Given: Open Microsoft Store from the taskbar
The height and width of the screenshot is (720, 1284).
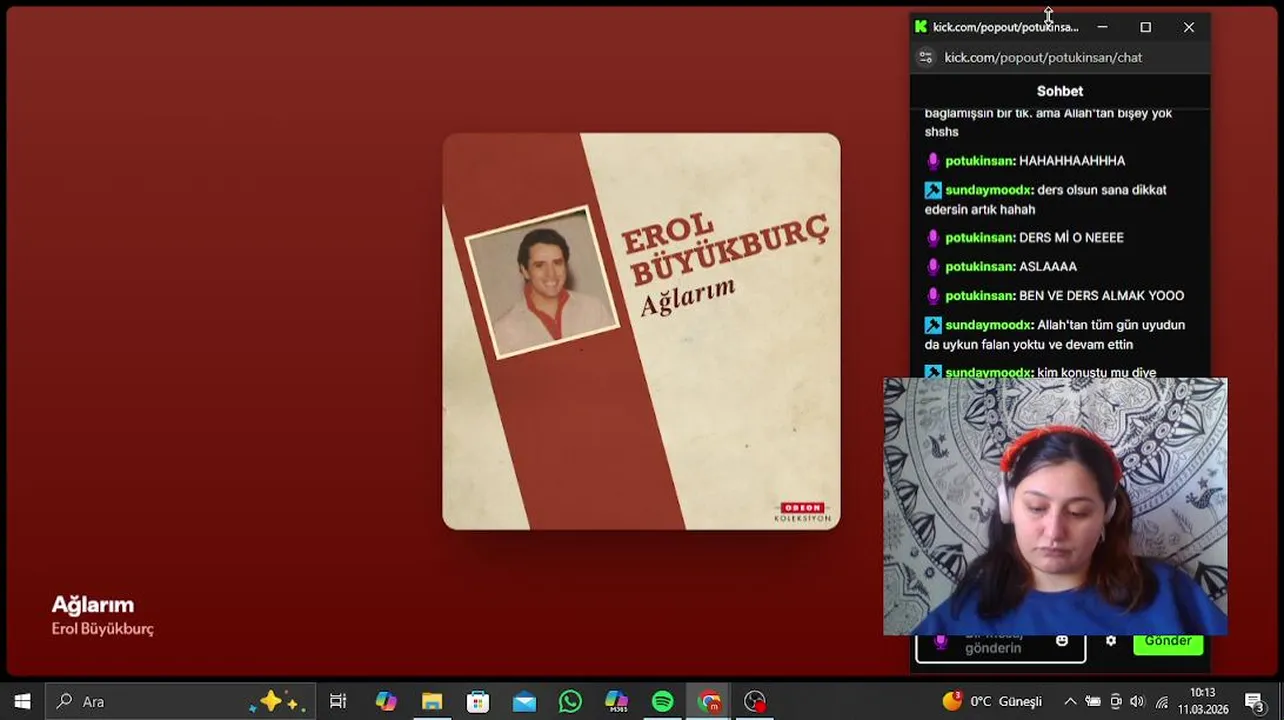Looking at the screenshot, I should tap(478, 701).
